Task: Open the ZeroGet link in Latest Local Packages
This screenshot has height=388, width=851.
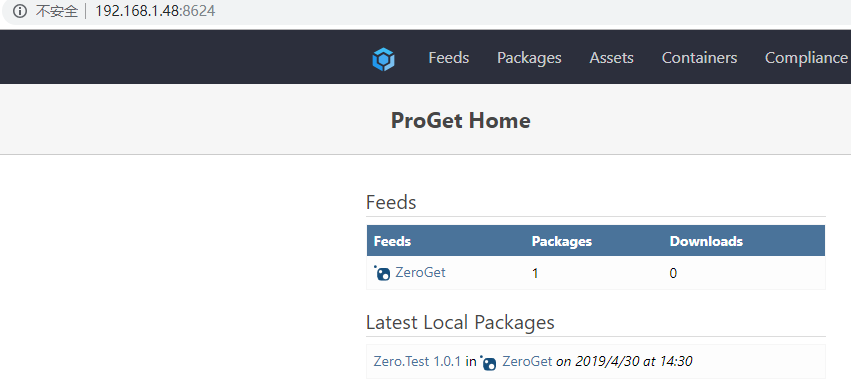Action: [527, 361]
